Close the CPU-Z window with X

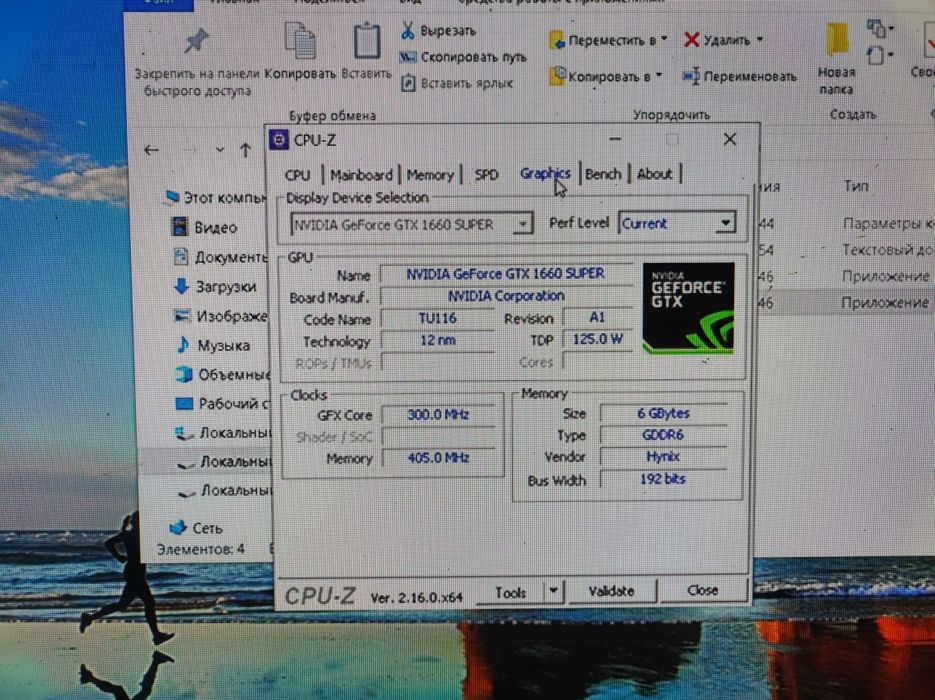click(729, 140)
